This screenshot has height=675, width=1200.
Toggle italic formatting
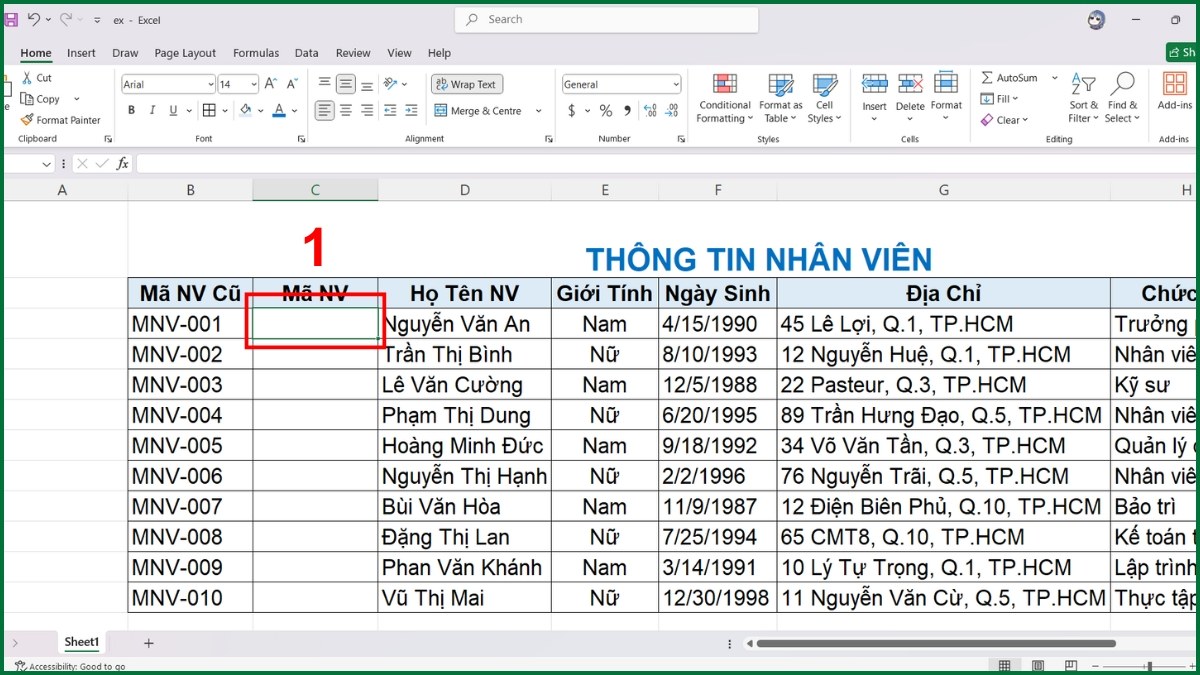click(151, 110)
